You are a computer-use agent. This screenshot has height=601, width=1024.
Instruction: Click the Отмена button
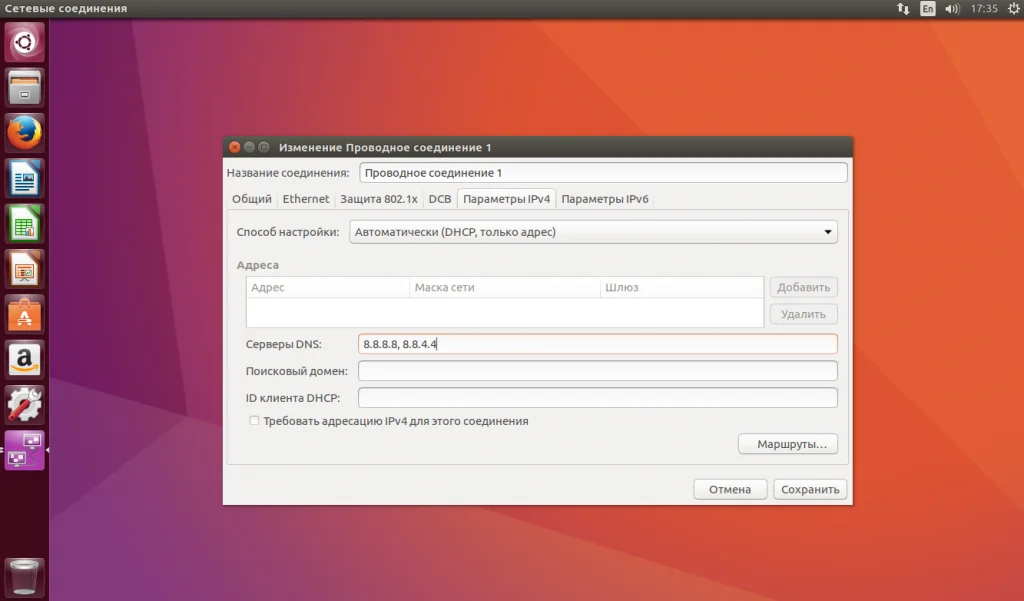tap(730, 490)
